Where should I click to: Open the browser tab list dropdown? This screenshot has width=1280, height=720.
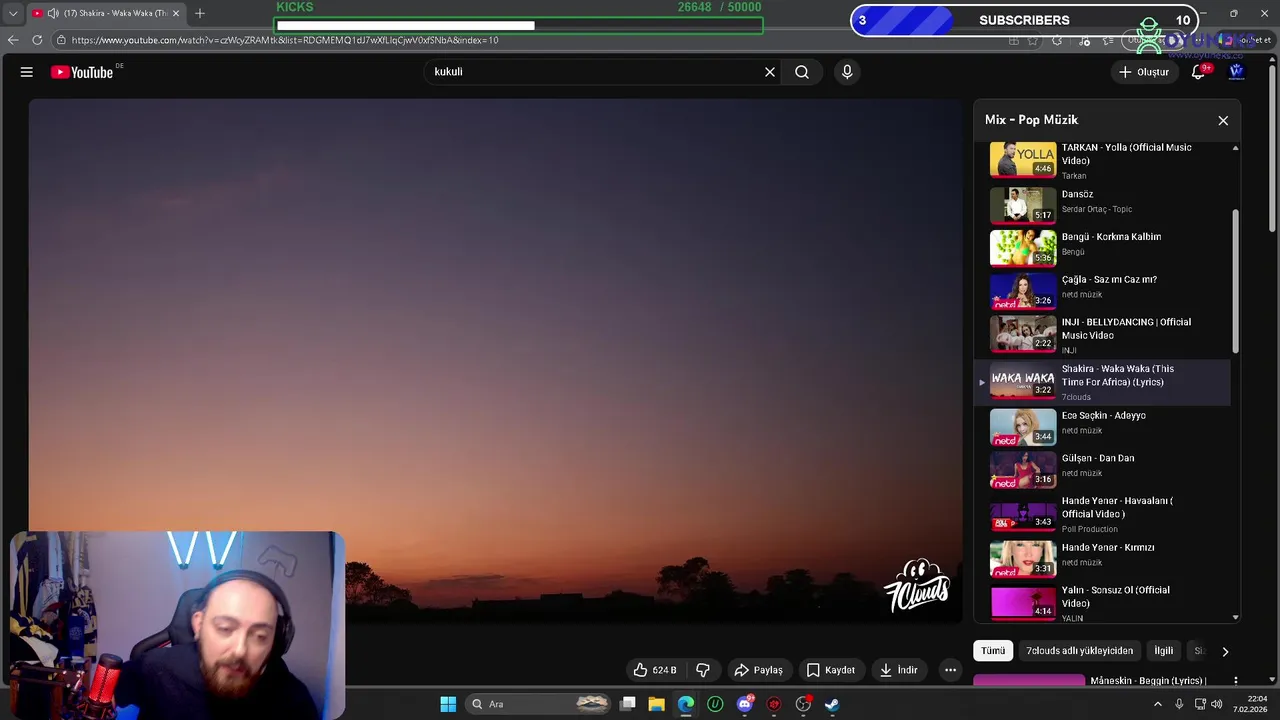click(x=13, y=13)
